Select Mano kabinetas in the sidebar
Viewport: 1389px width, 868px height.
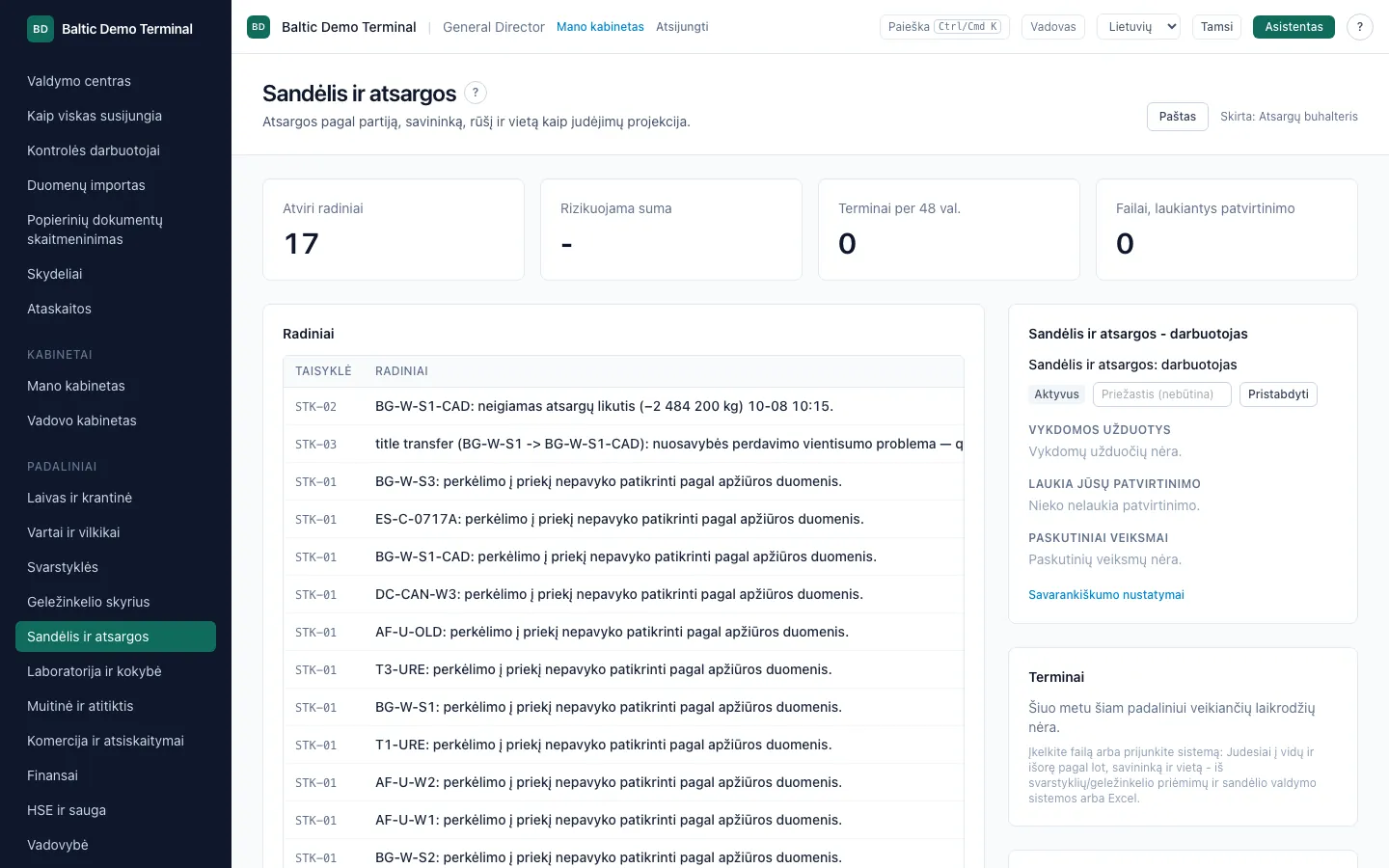(x=116, y=386)
